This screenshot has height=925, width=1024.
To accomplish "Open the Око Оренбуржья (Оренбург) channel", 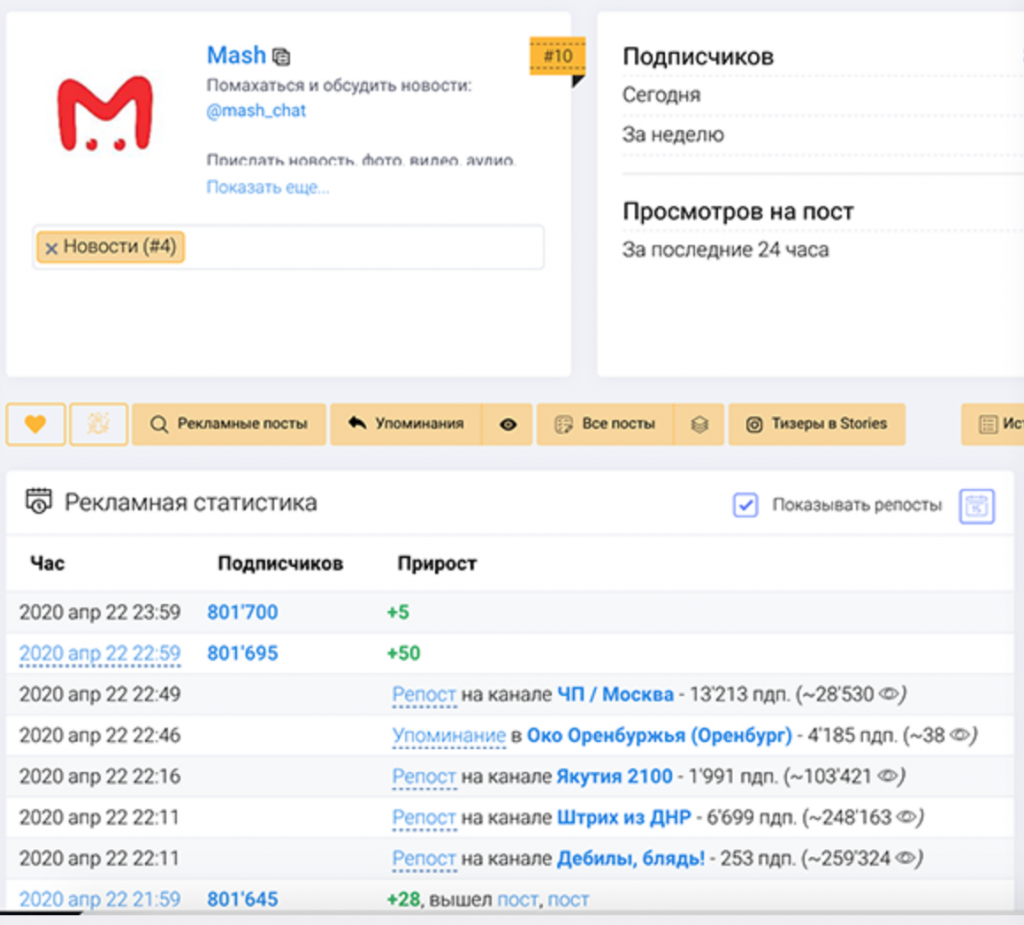I will point(659,736).
